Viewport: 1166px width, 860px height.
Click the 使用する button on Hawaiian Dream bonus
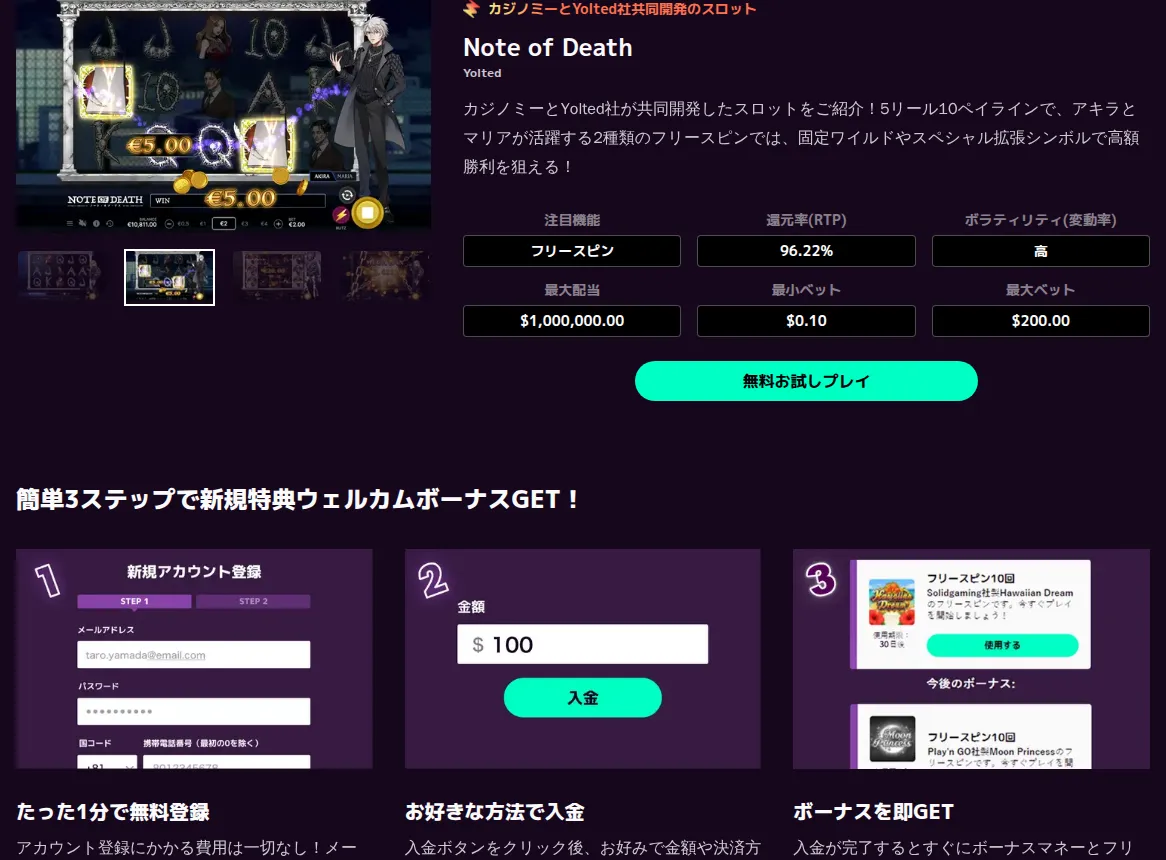click(1002, 645)
